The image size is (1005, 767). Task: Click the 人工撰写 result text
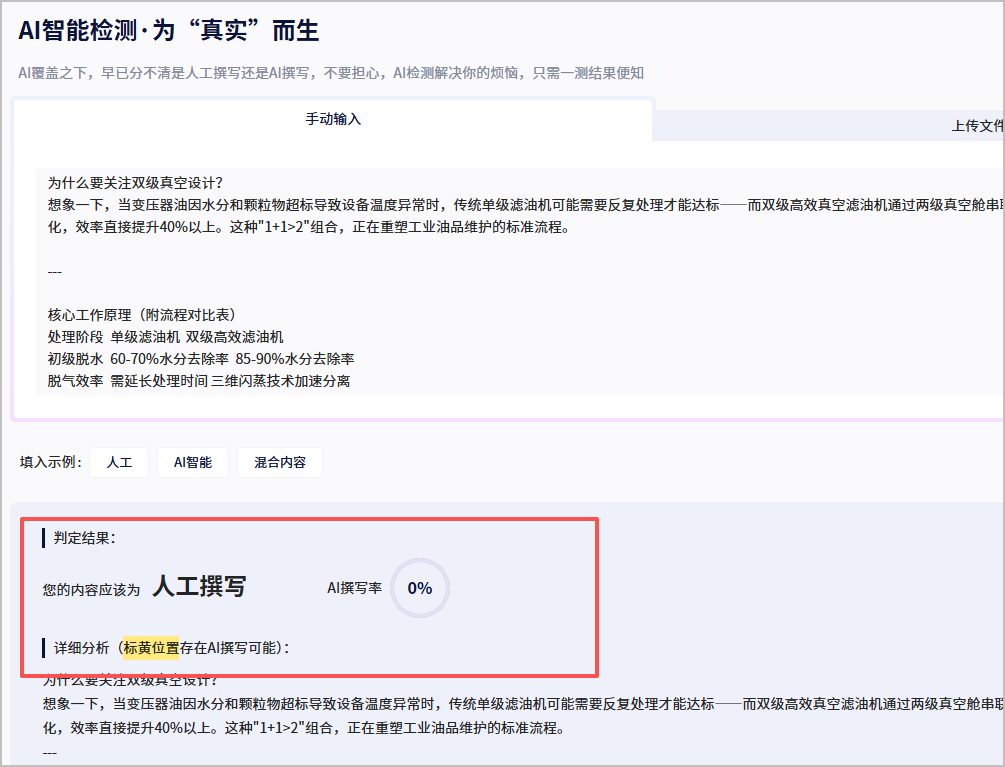[199, 587]
